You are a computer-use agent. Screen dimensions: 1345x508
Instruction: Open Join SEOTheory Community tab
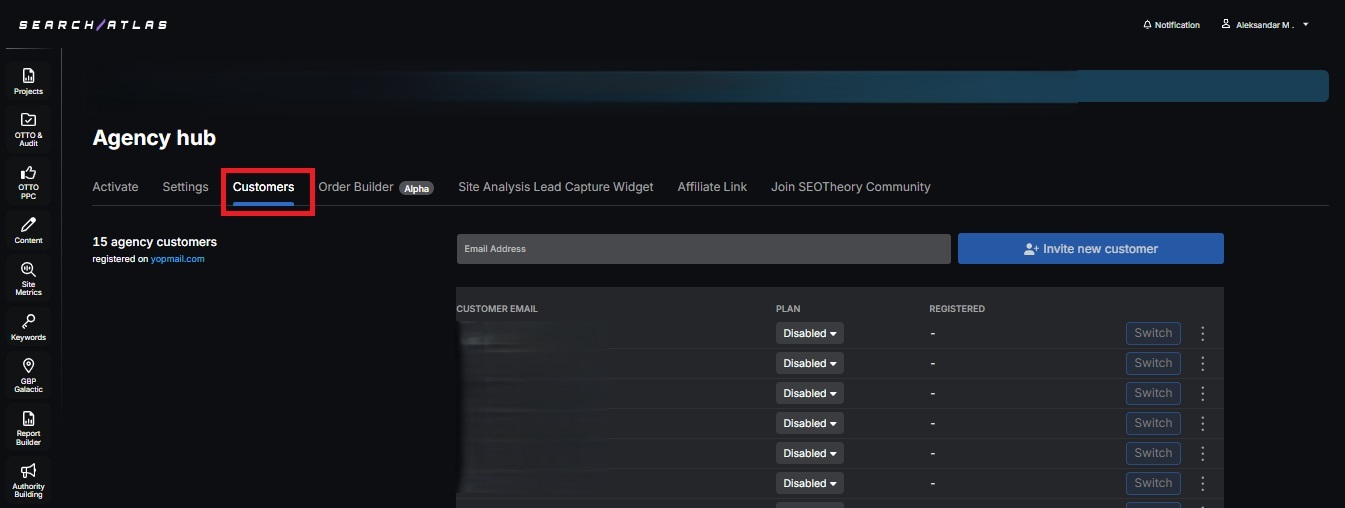851,187
